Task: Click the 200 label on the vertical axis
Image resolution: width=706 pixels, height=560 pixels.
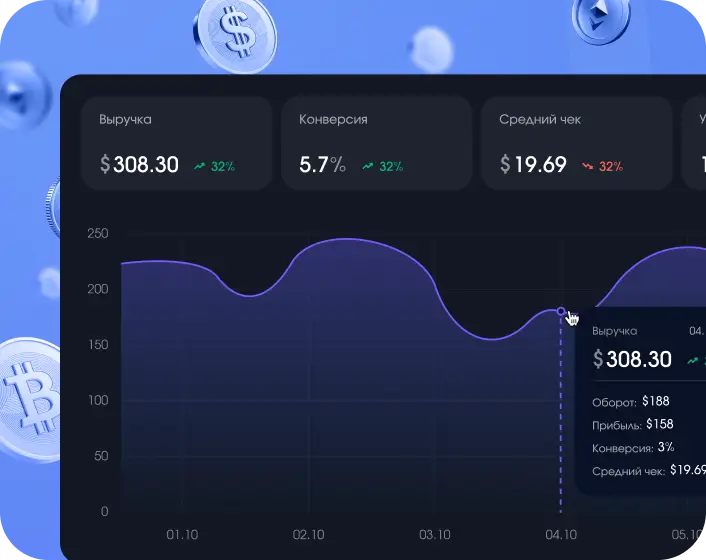Action: coord(98,289)
